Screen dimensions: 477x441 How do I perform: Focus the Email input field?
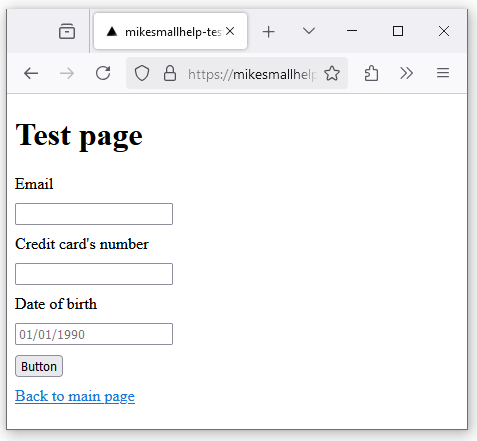pyautogui.click(x=94, y=214)
